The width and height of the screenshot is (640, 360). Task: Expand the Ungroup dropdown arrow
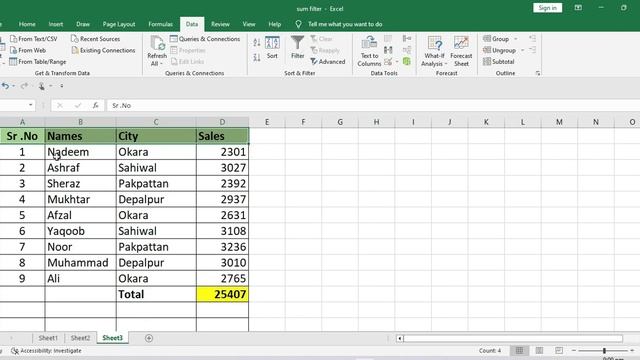pos(522,50)
